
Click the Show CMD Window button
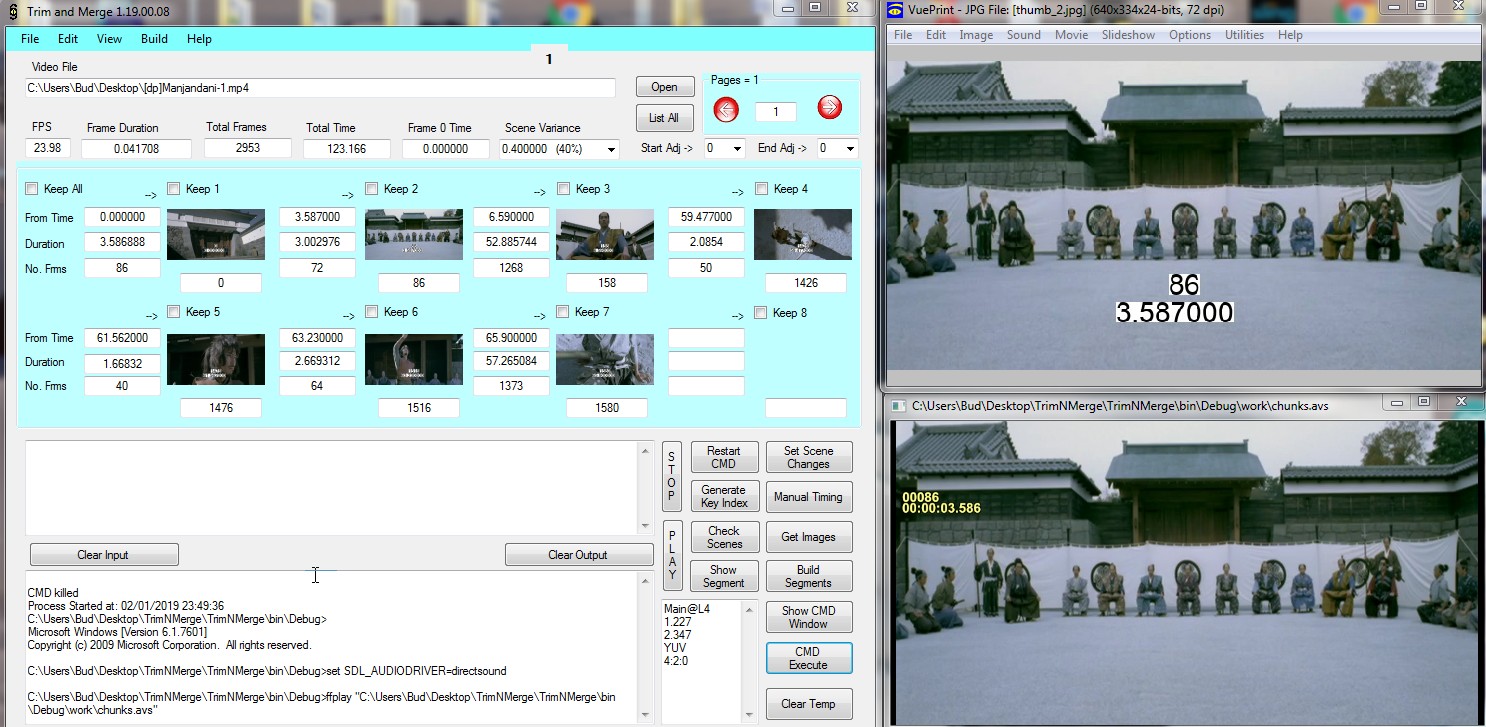808,617
